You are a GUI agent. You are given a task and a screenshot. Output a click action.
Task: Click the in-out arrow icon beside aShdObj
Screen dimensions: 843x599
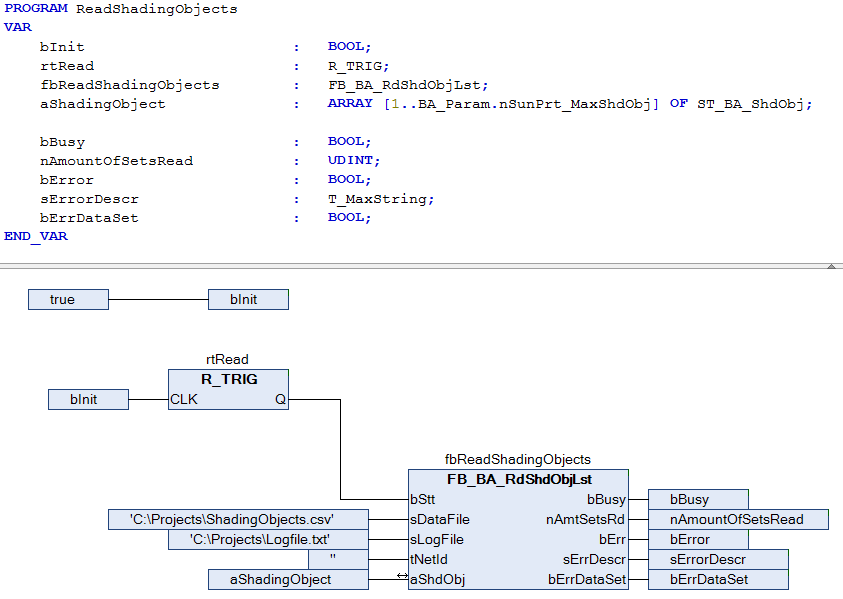point(402,576)
